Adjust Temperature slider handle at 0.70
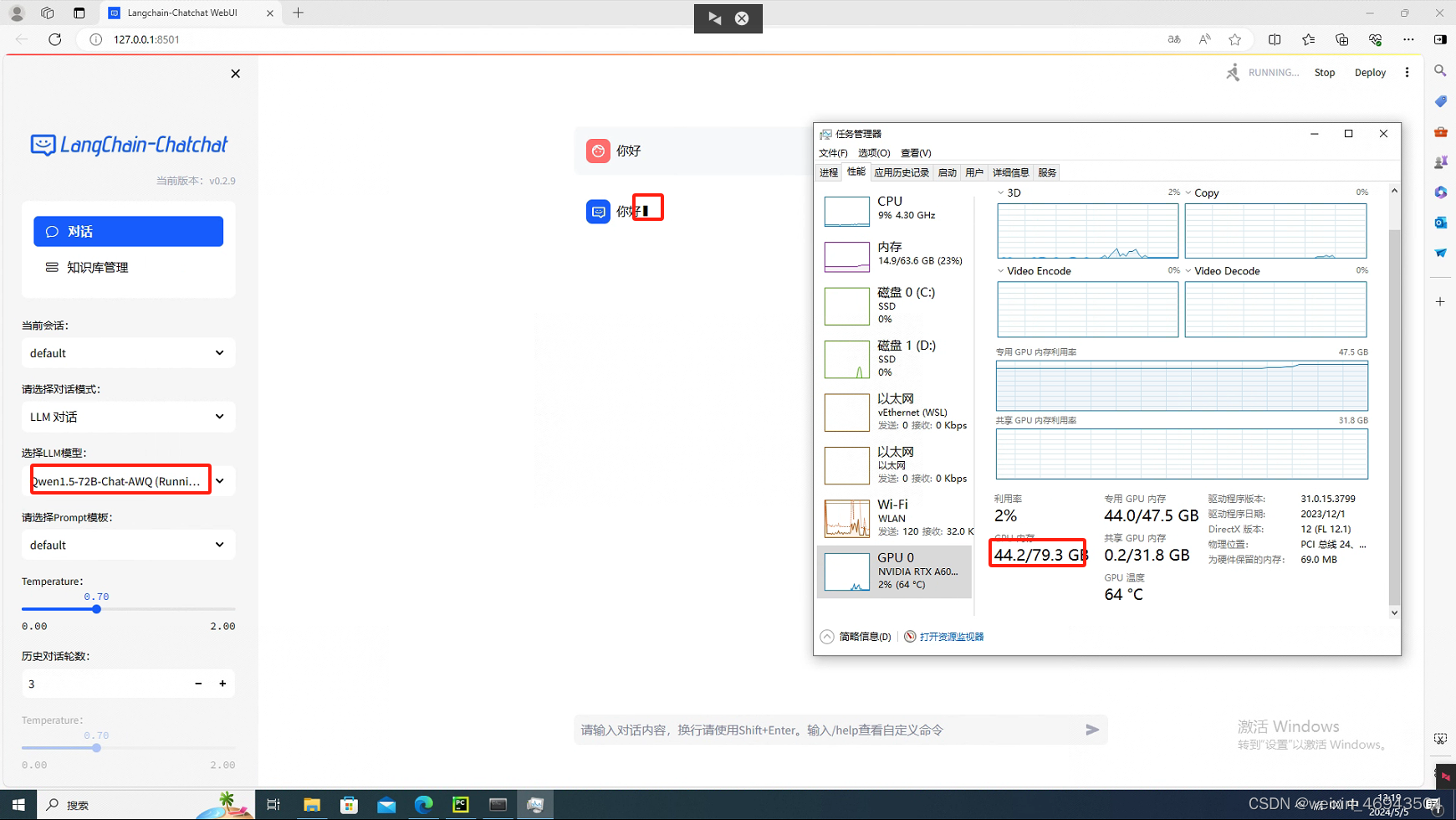1456x820 pixels. click(x=96, y=609)
